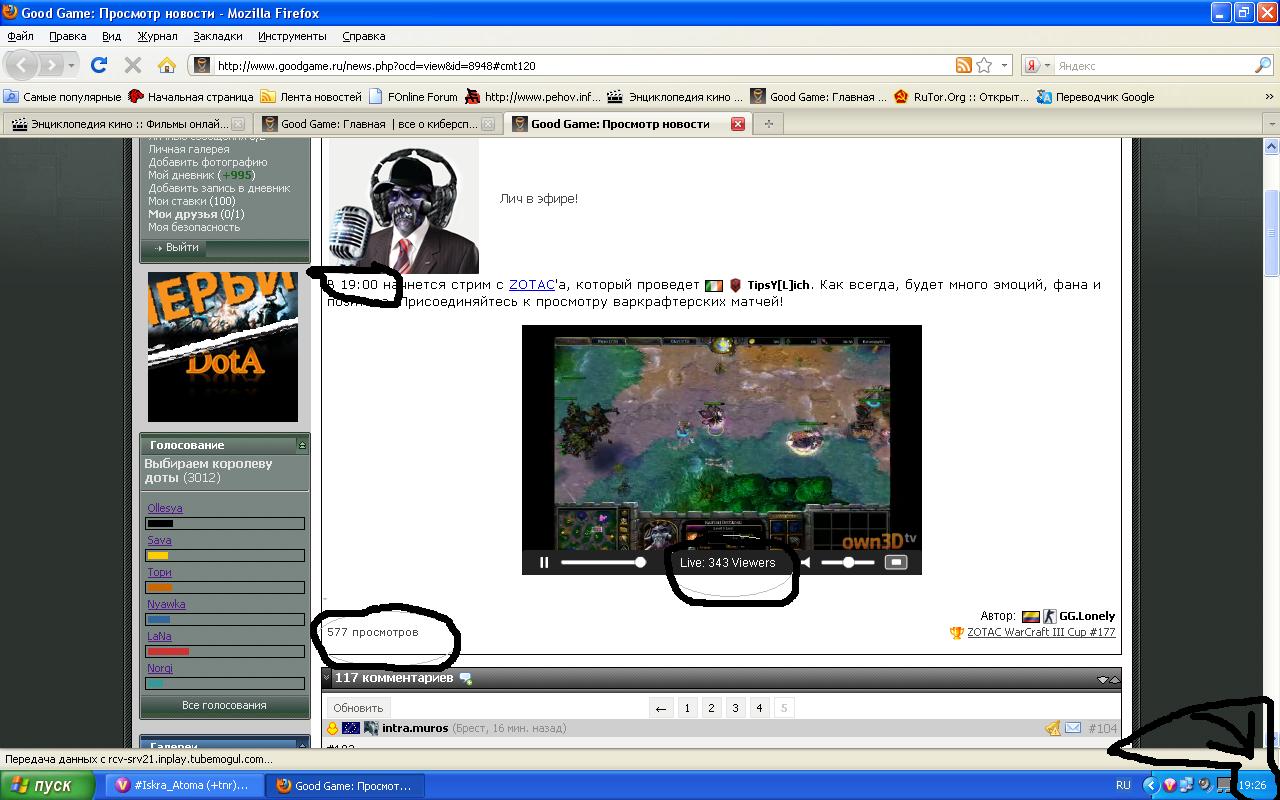Show more bookmarks with the toolbar chevron
Screen dimensions: 1280x800
point(1270,97)
